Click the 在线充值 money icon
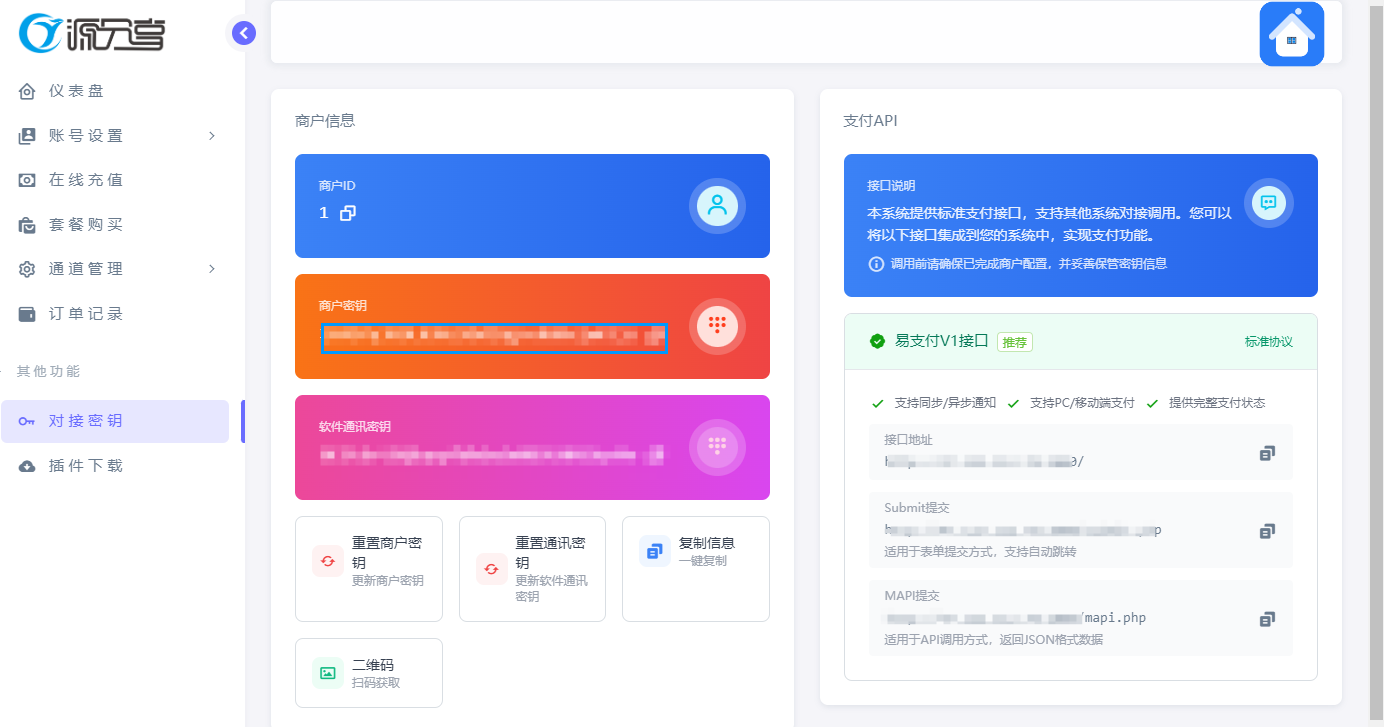The image size is (1384, 727). click(28, 180)
